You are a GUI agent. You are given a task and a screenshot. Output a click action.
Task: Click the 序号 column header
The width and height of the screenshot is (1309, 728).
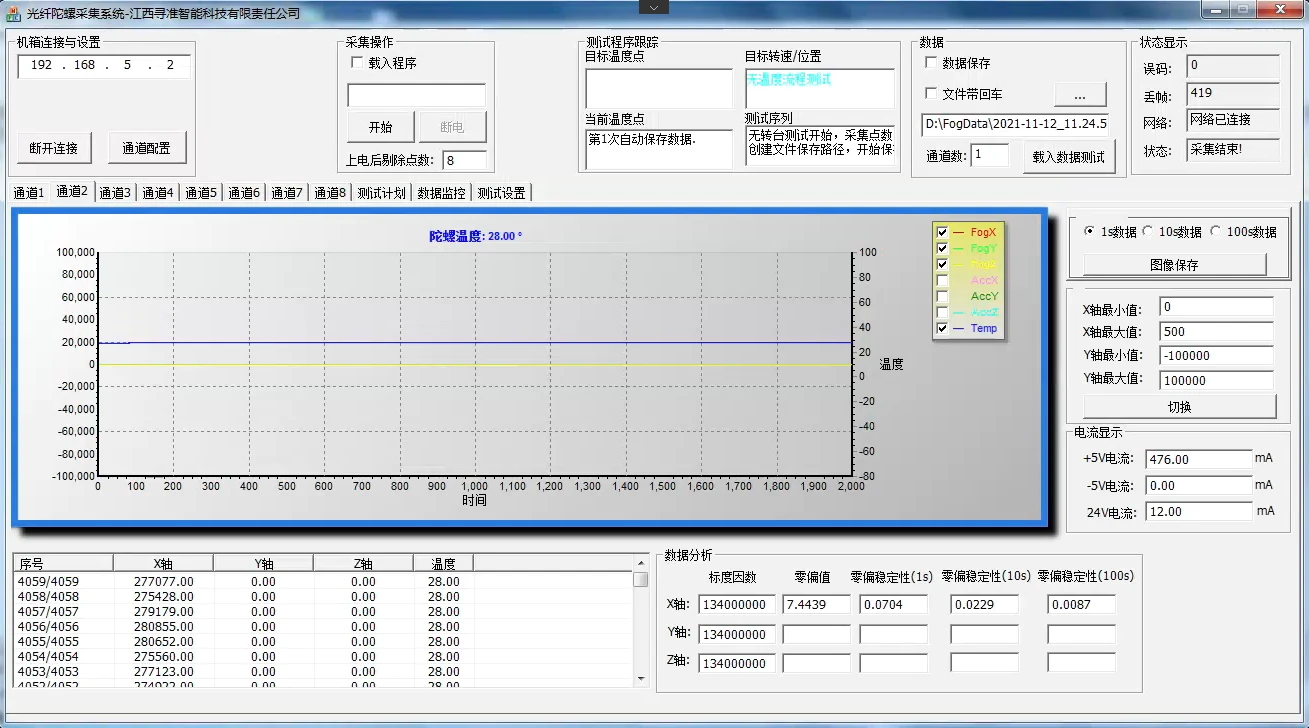(63, 563)
